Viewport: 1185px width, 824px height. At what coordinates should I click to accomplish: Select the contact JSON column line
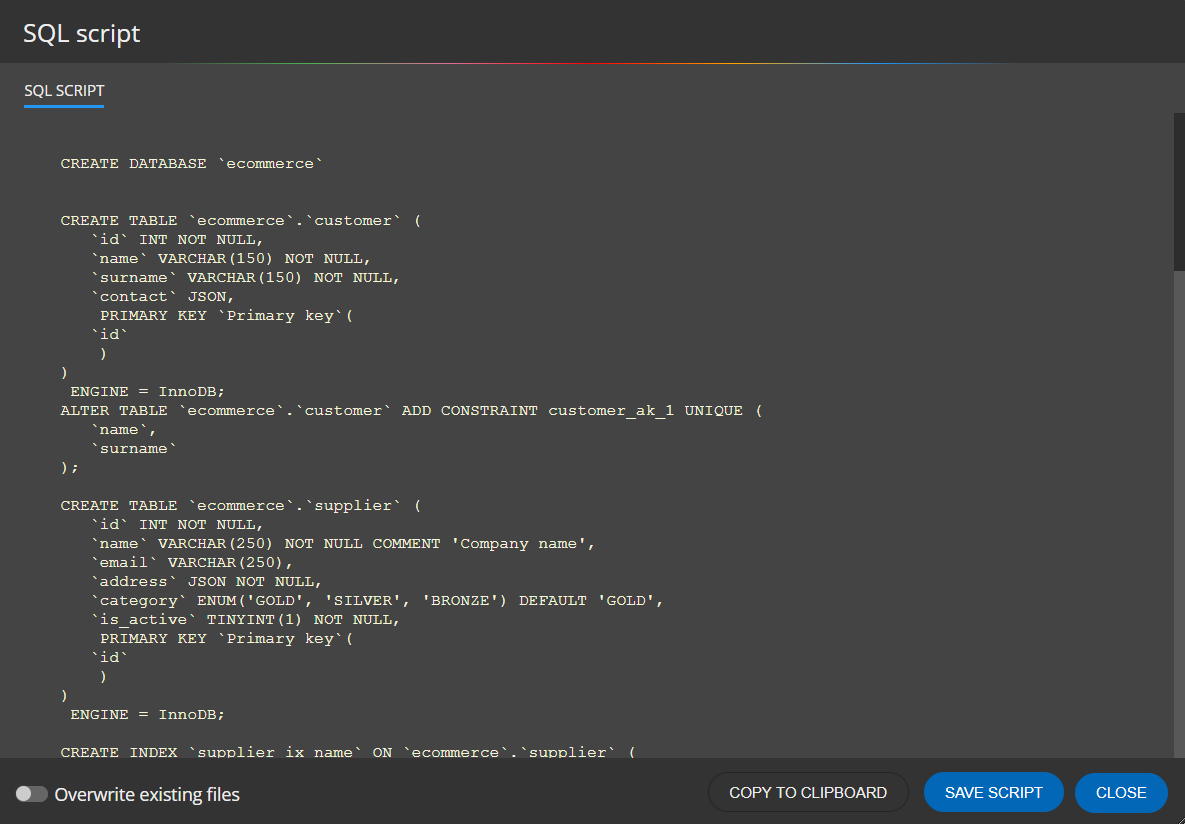click(162, 296)
